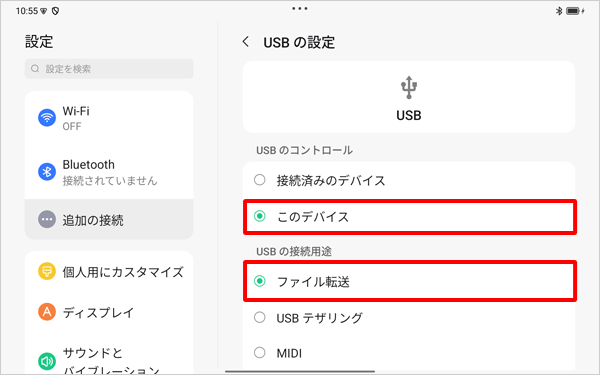This screenshot has width=600, height=375.
Task: Select the MIDI radio option
Action: point(259,352)
